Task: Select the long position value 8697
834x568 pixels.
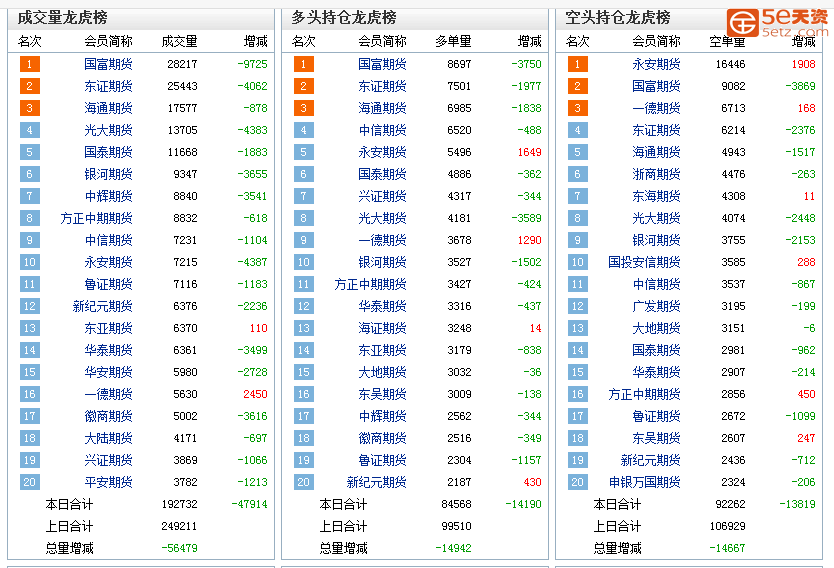Action: pos(459,64)
